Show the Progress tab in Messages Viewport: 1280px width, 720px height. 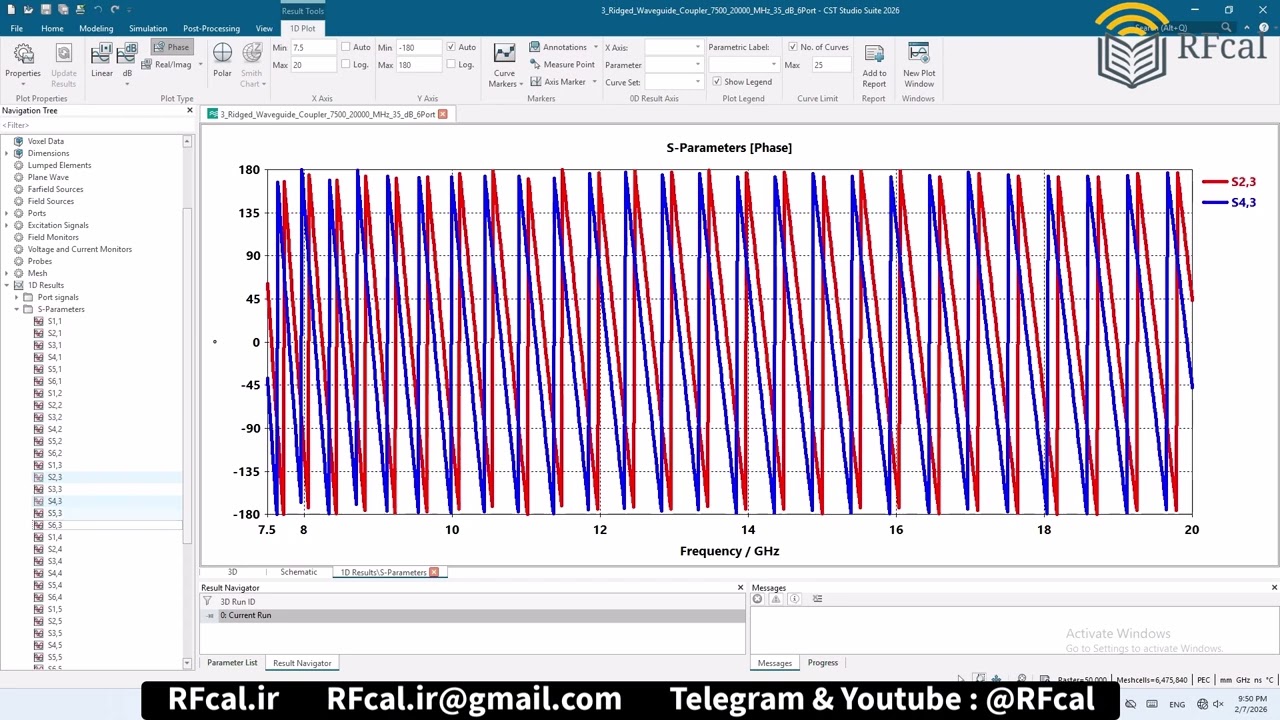coord(822,662)
